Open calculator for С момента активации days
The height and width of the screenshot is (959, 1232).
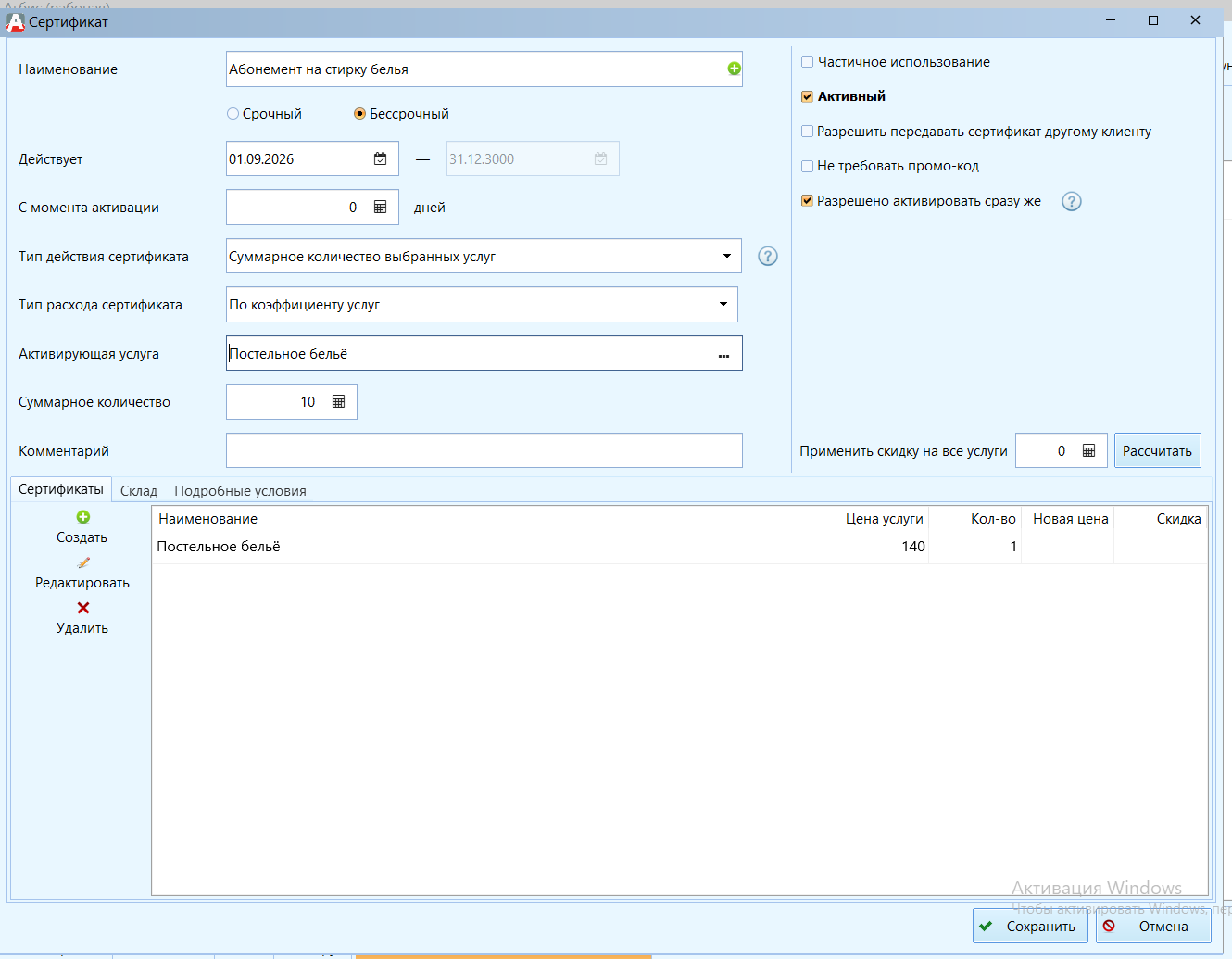[380, 207]
